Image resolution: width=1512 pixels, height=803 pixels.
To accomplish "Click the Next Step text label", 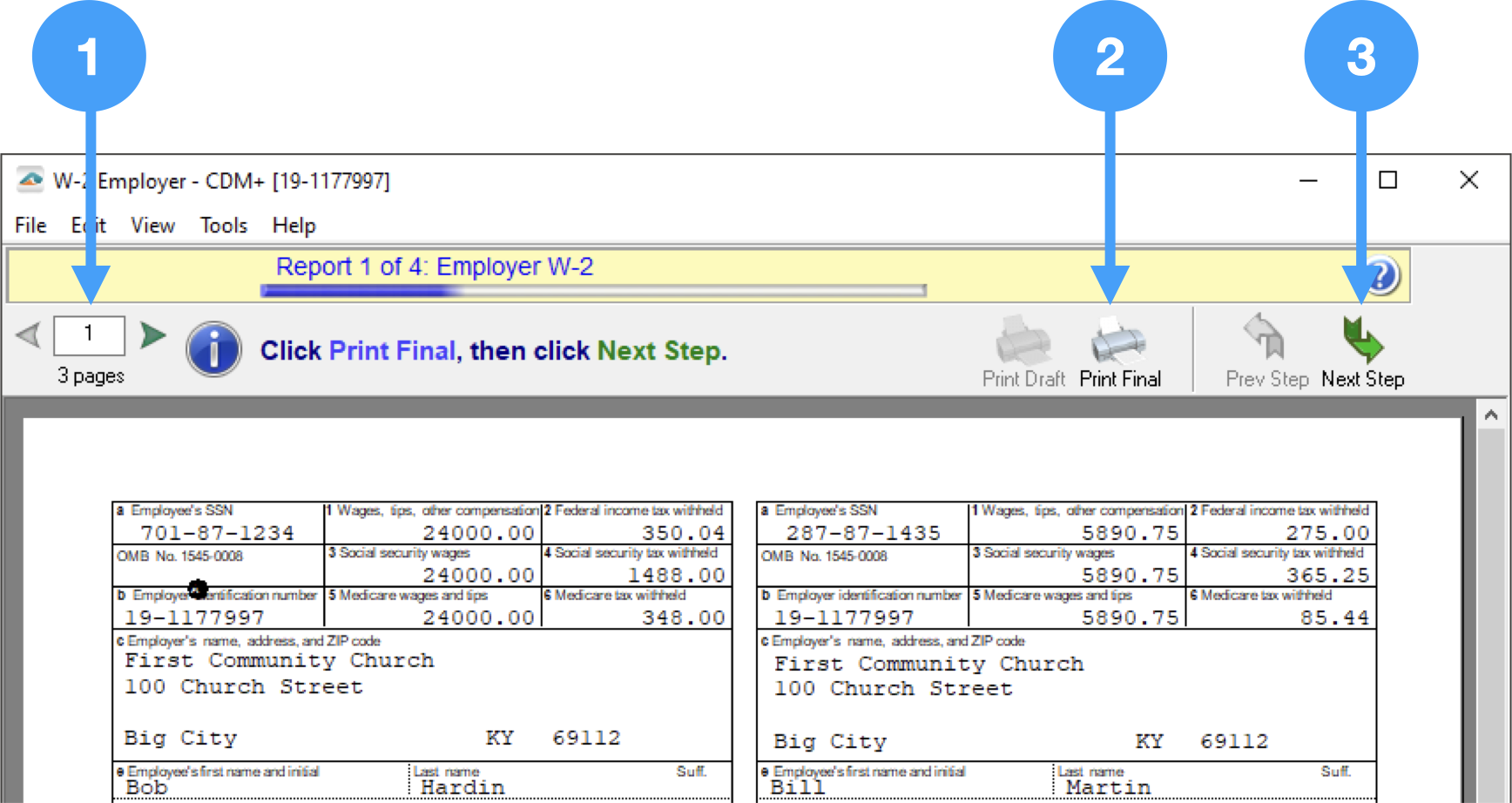I will coord(1363,380).
